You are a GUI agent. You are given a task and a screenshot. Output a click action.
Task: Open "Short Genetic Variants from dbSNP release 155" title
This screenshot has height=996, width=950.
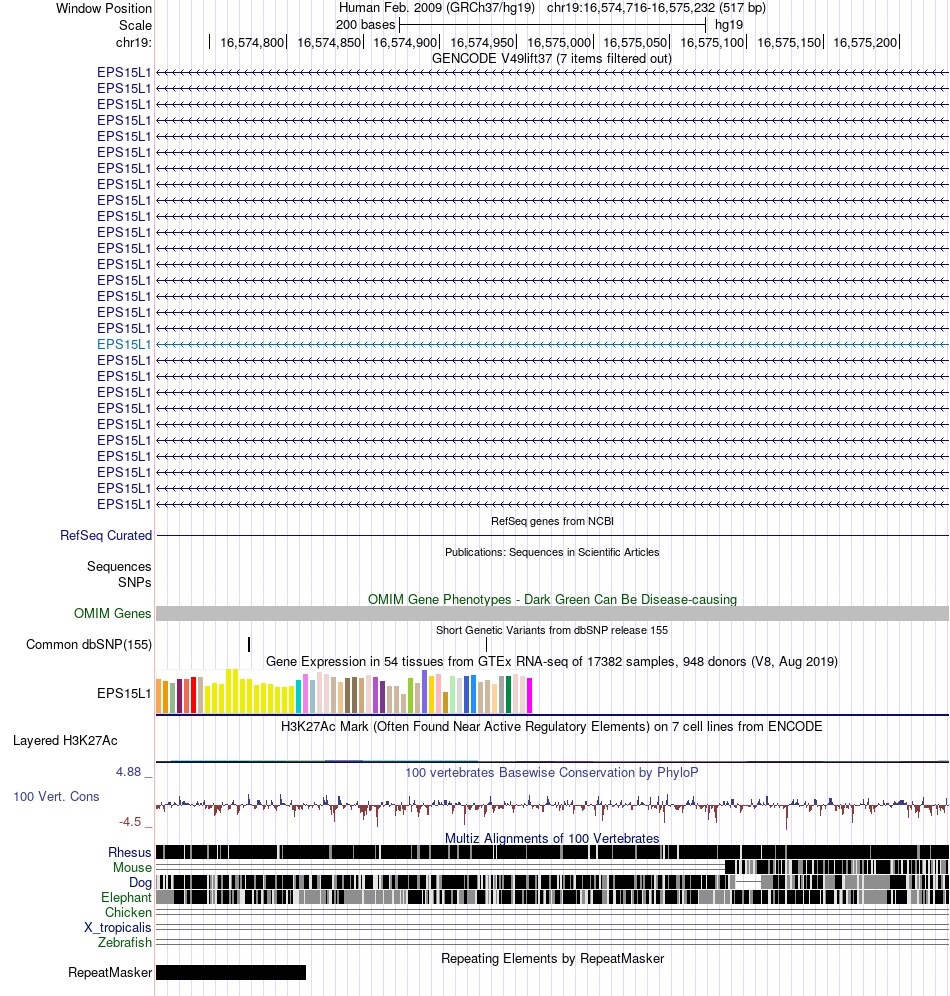(x=552, y=630)
